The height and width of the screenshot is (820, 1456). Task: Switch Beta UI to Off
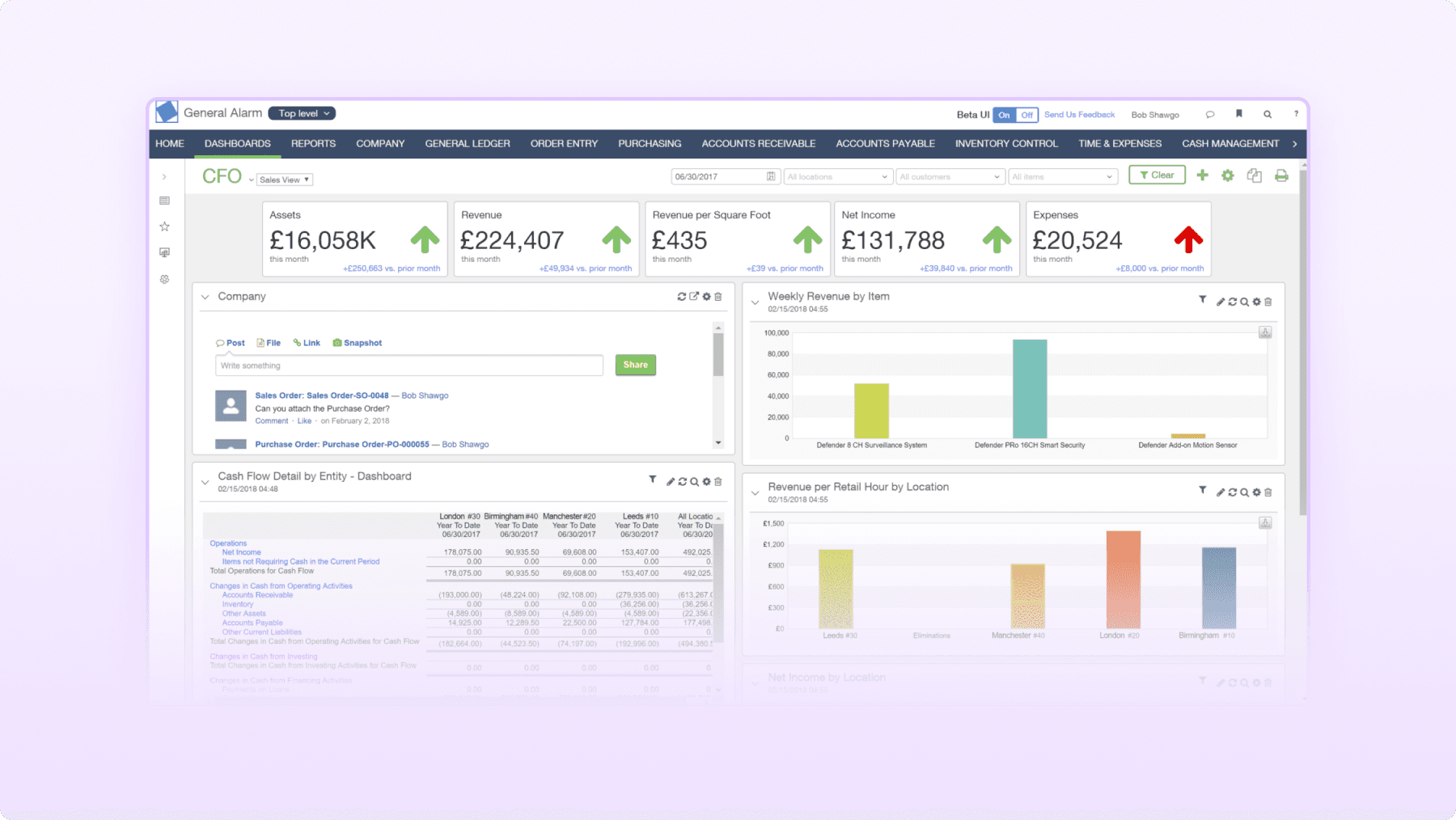pos(1026,115)
